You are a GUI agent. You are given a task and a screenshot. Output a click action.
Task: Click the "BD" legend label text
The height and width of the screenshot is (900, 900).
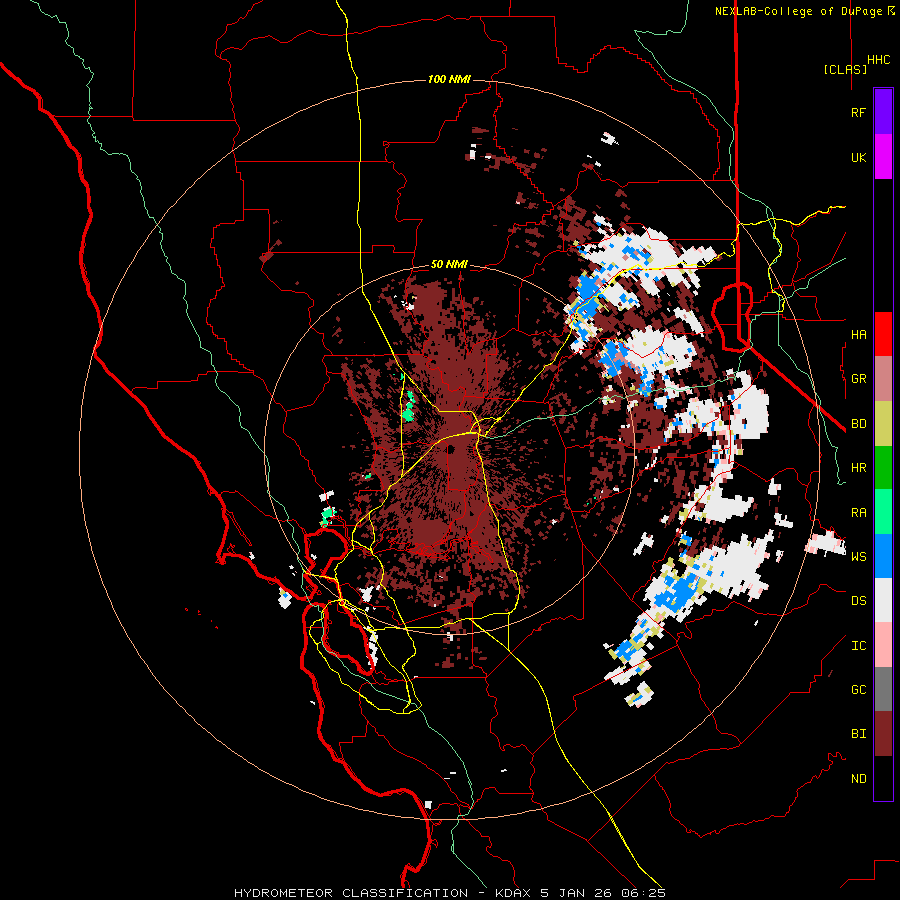858,424
